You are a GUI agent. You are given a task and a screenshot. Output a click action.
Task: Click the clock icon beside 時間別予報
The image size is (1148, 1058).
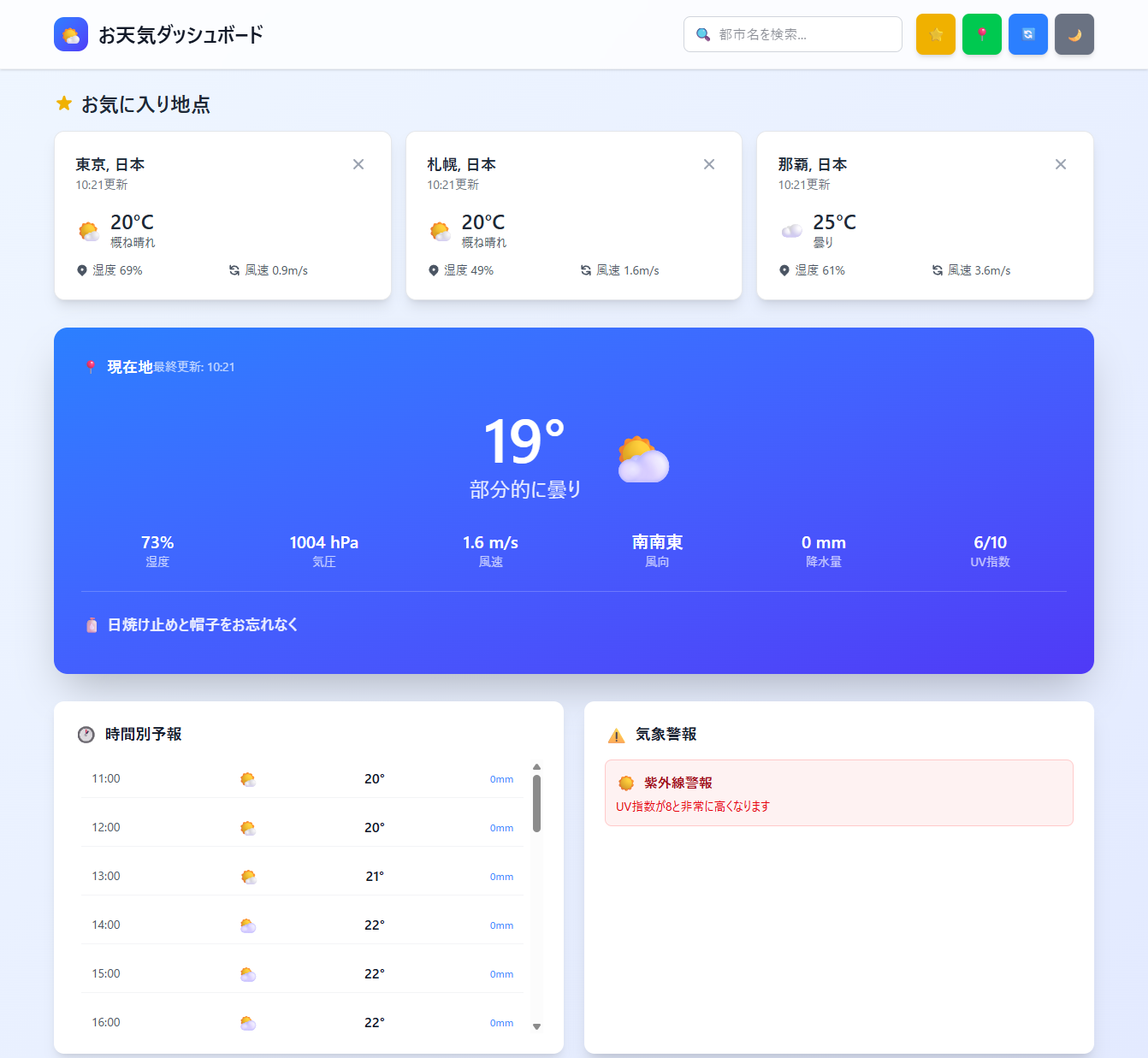tap(86, 734)
